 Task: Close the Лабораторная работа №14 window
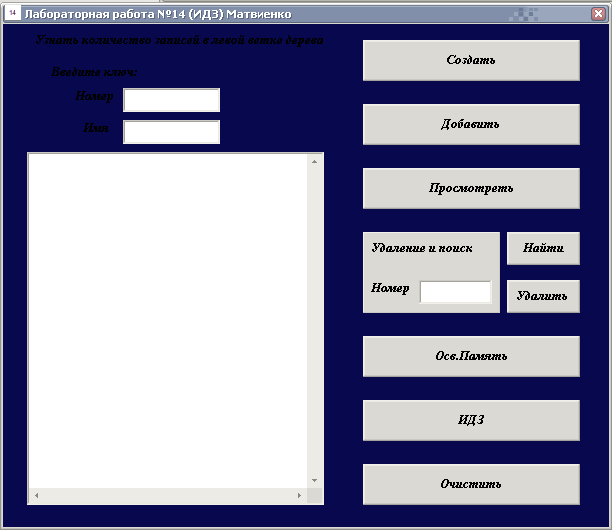click(x=598, y=14)
